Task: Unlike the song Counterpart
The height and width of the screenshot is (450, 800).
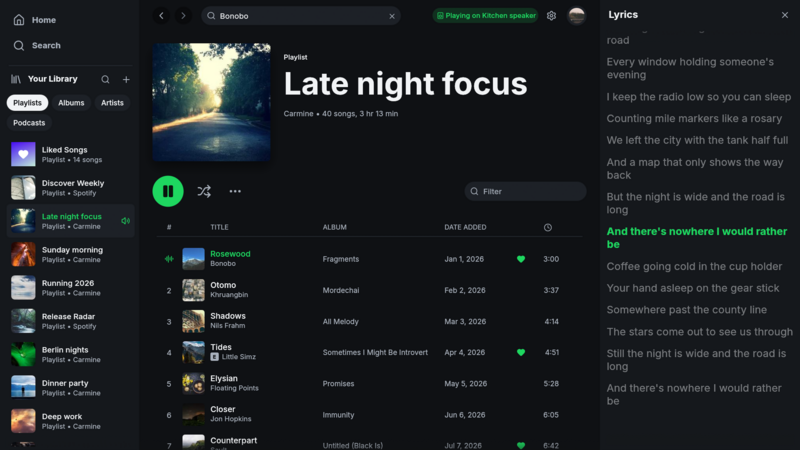Action: click(x=521, y=445)
